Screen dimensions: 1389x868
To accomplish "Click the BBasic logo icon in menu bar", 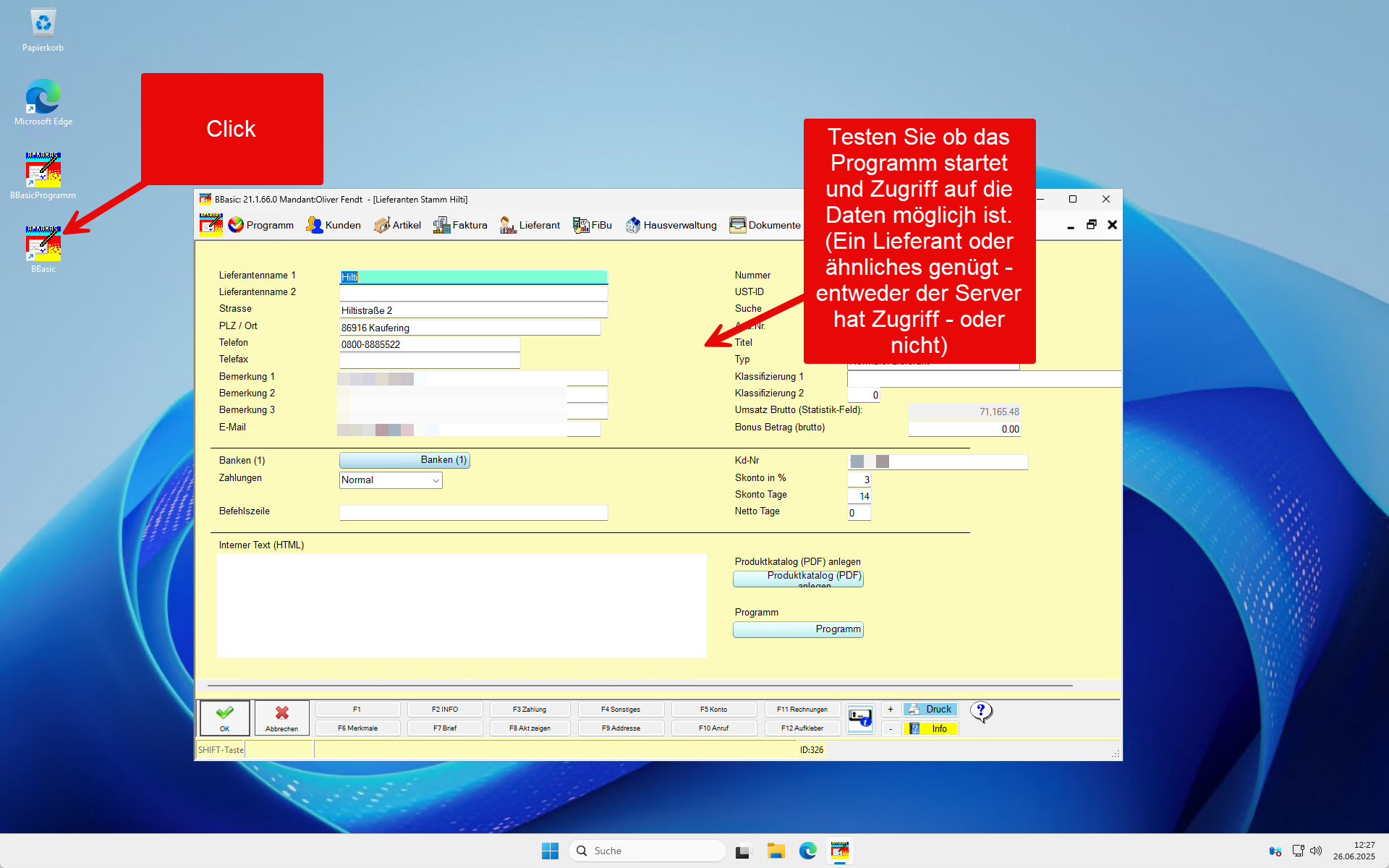I will tap(211, 225).
